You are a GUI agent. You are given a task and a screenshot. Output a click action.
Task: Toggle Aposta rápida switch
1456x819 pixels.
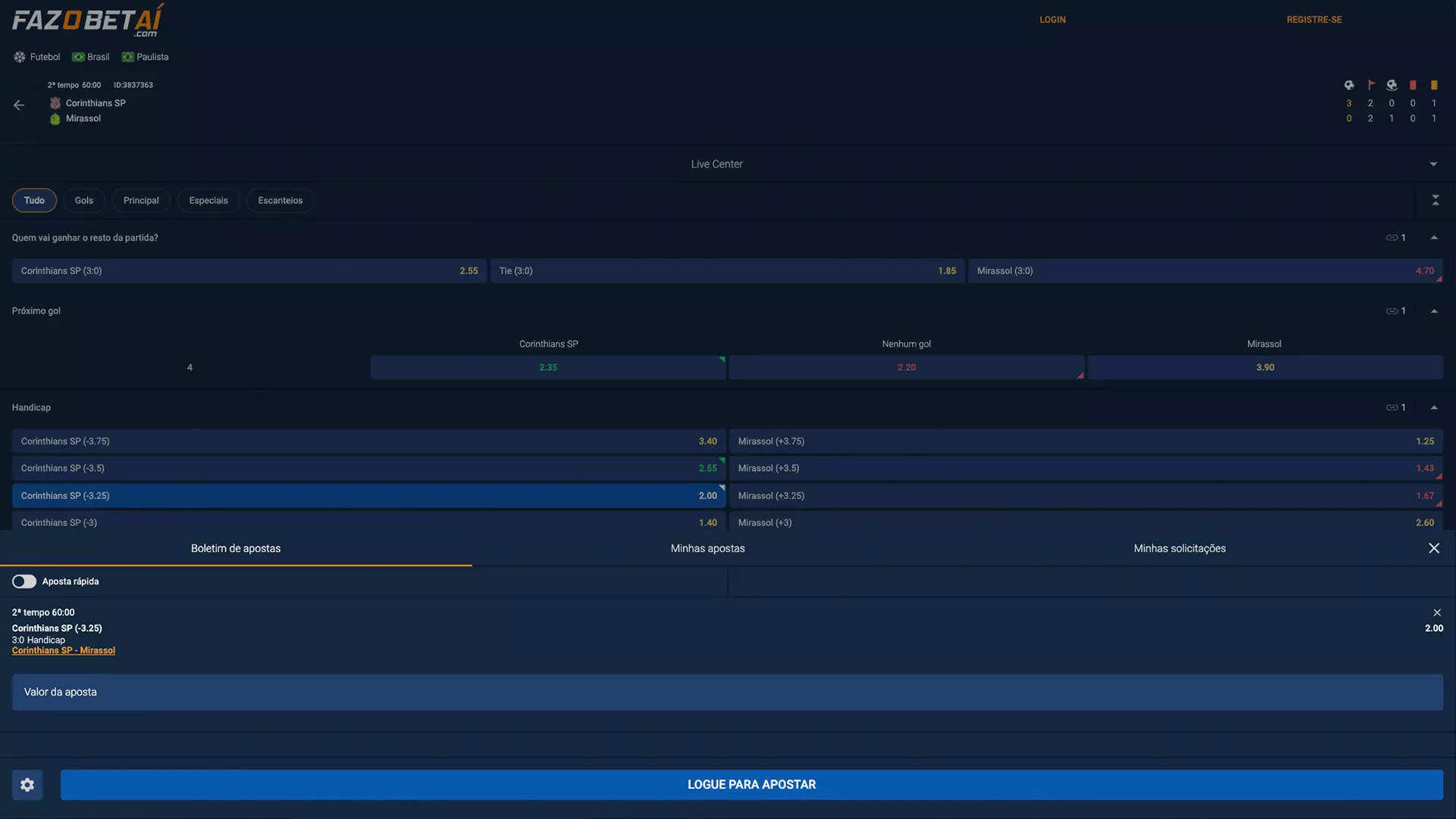[x=24, y=582]
